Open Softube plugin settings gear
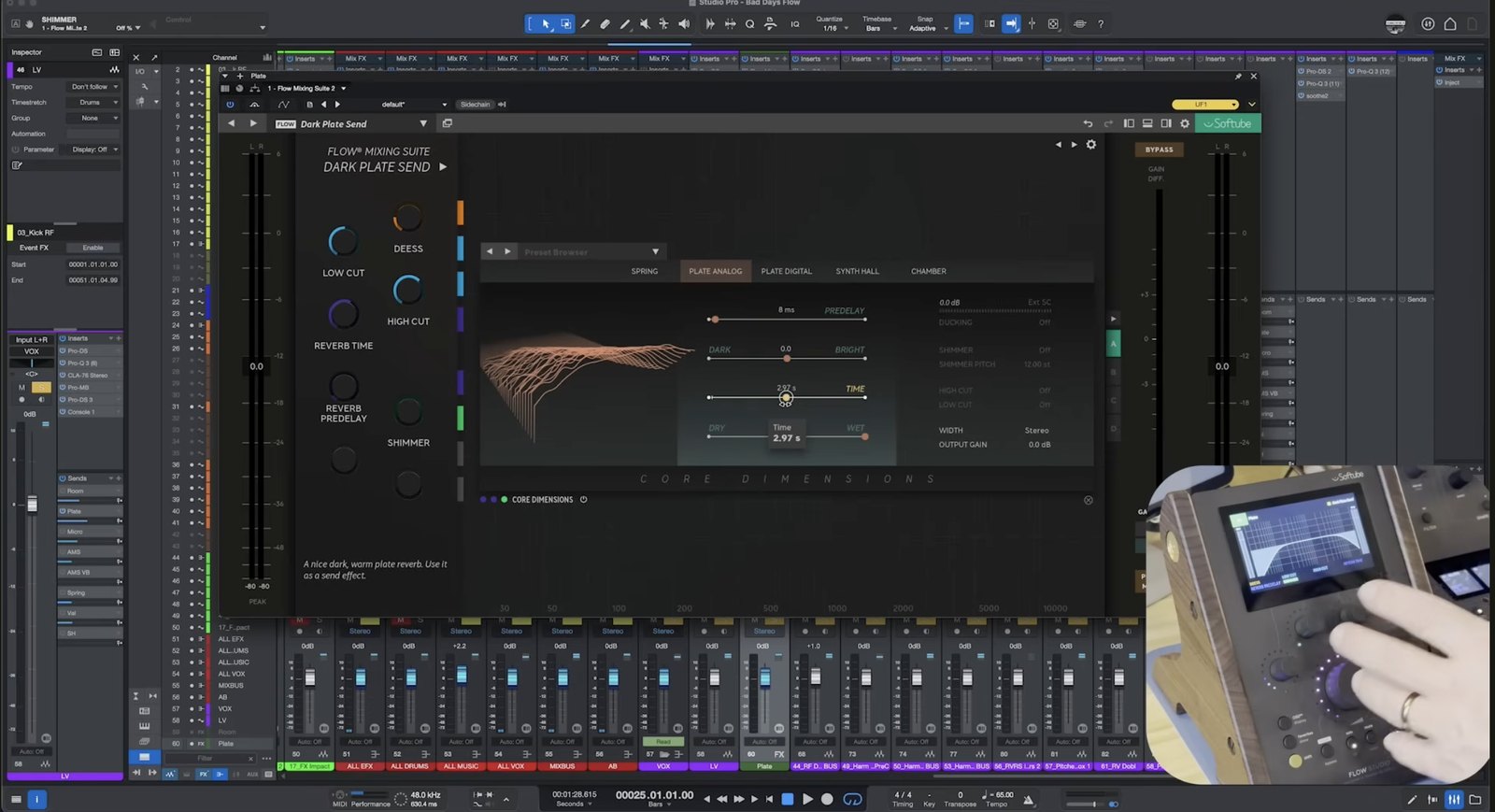 click(x=1185, y=123)
